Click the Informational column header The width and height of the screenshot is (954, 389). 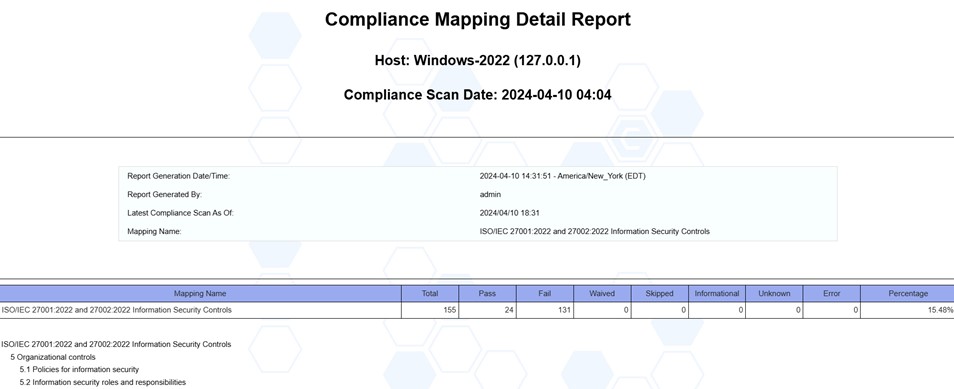pos(717,293)
